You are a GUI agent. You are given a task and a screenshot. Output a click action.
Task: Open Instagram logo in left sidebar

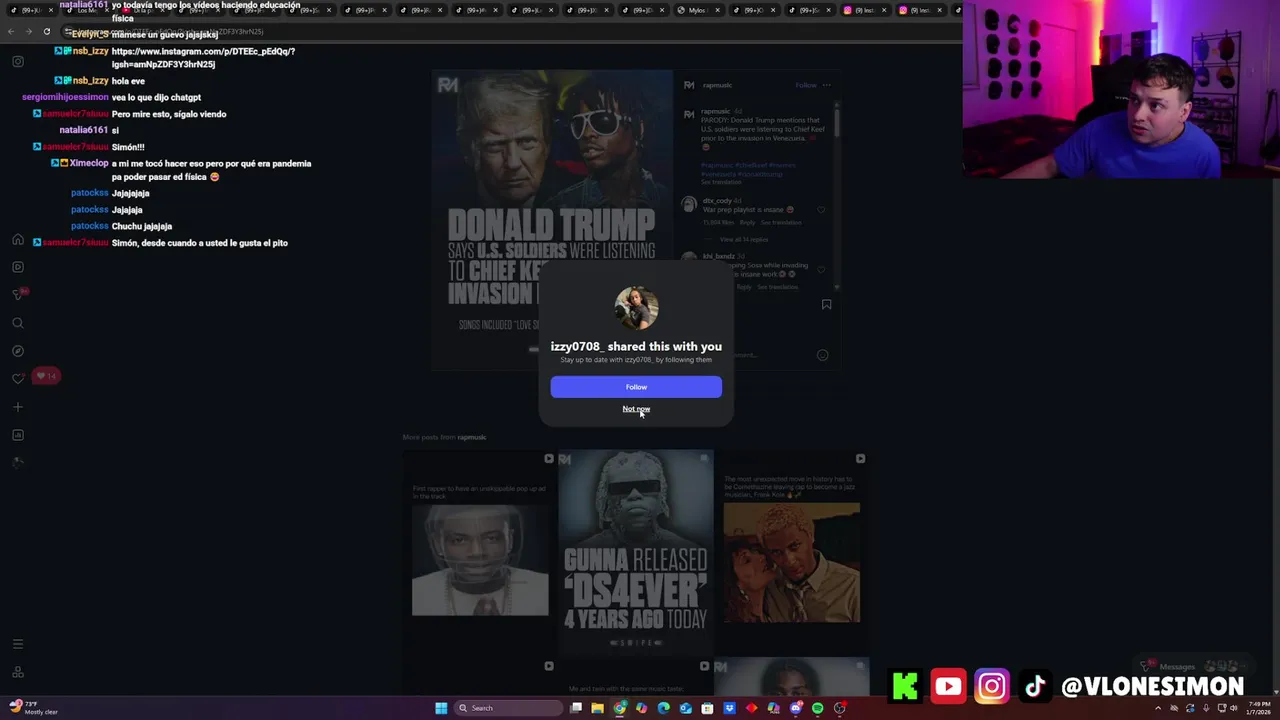[18, 62]
